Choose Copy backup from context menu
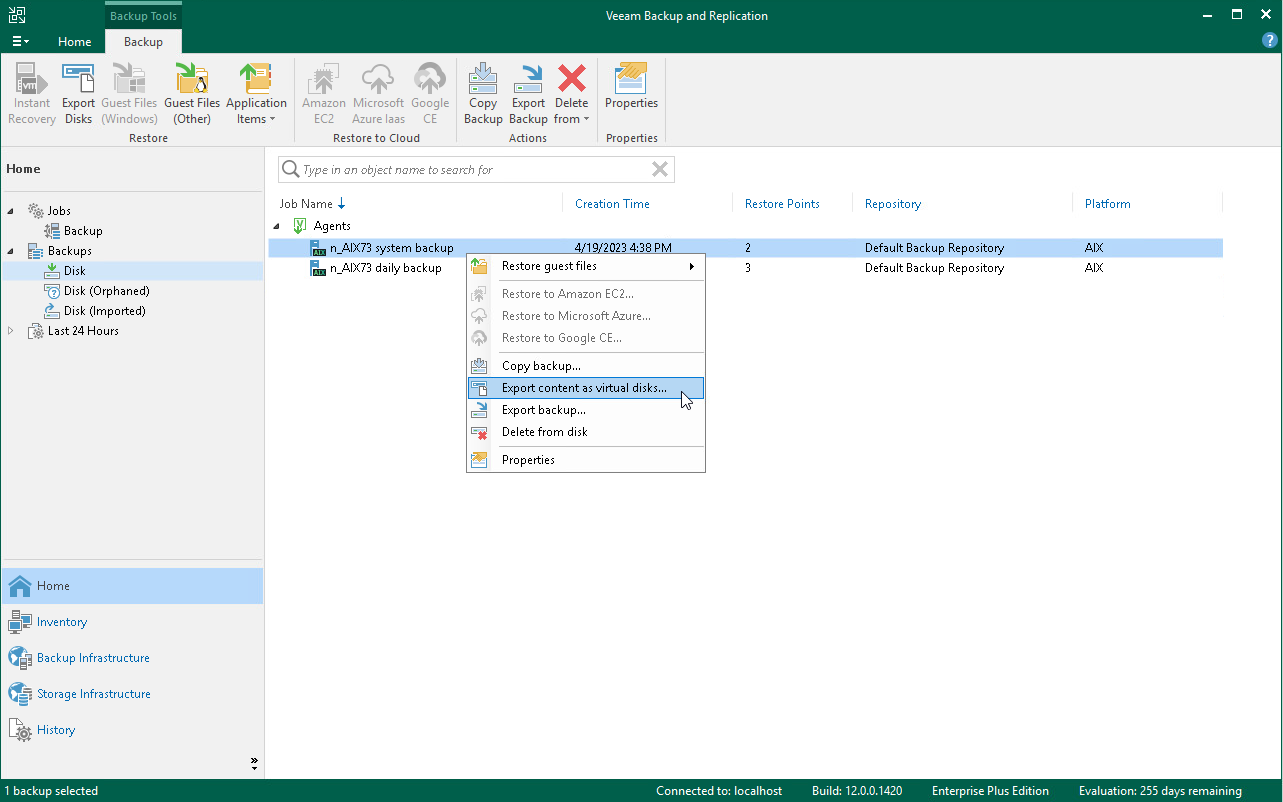The height and width of the screenshot is (802, 1283). (x=586, y=366)
